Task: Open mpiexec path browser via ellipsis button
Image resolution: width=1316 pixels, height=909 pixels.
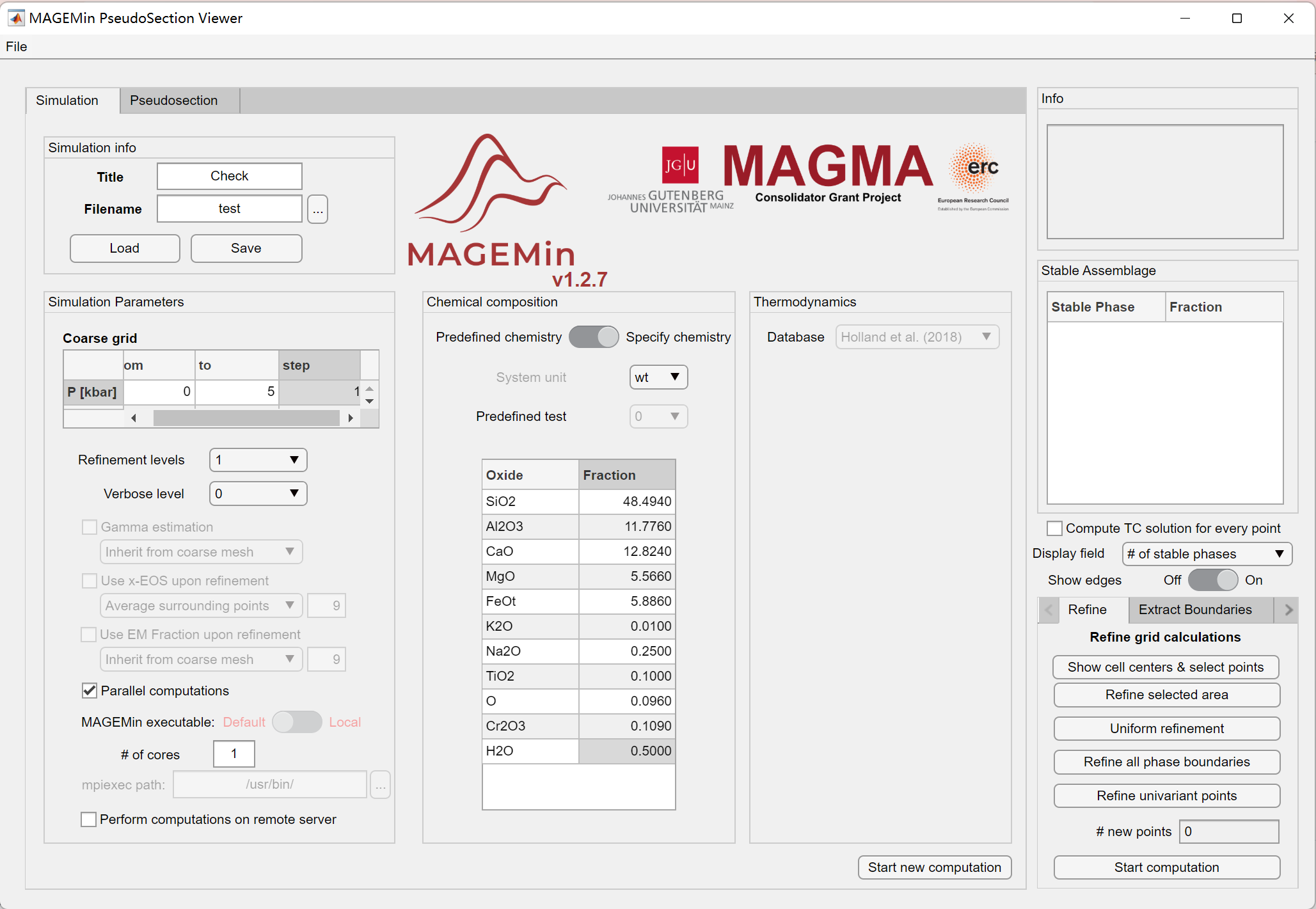Action: click(x=380, y=784)
